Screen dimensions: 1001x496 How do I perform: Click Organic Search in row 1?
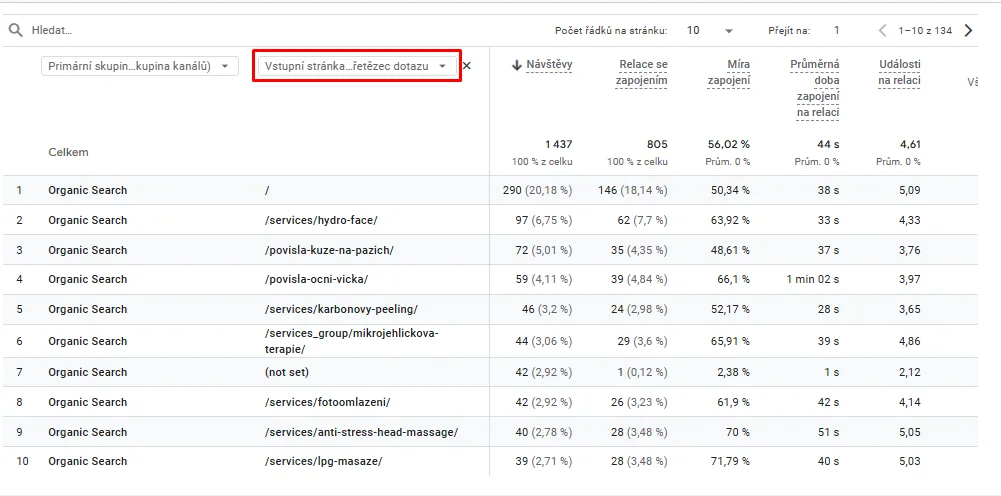point(87,190)
